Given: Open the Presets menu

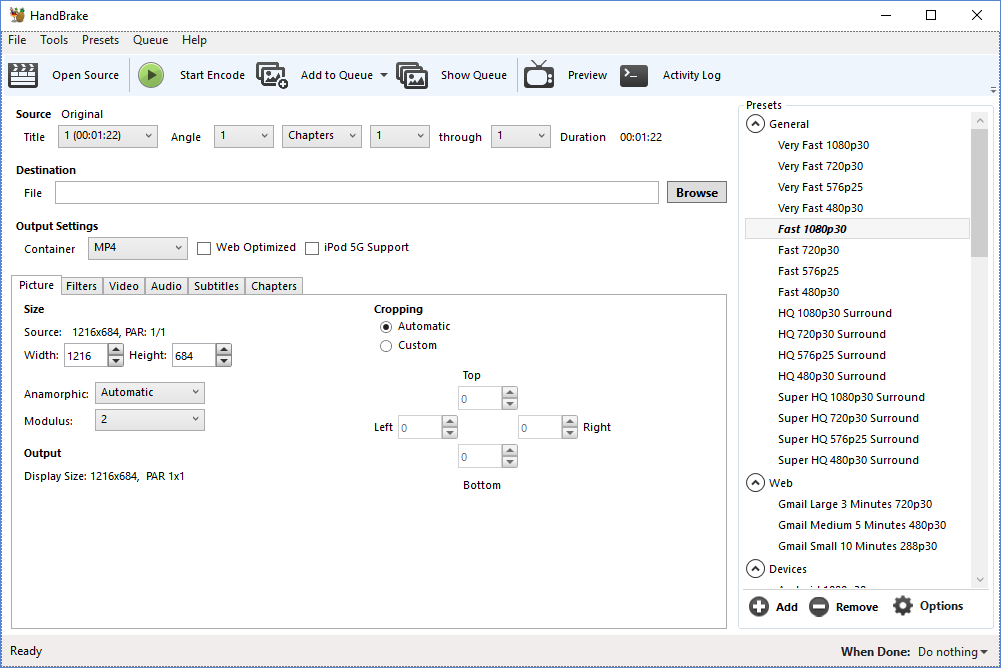Looking at the screenshot, I should [x=100, y=40].
